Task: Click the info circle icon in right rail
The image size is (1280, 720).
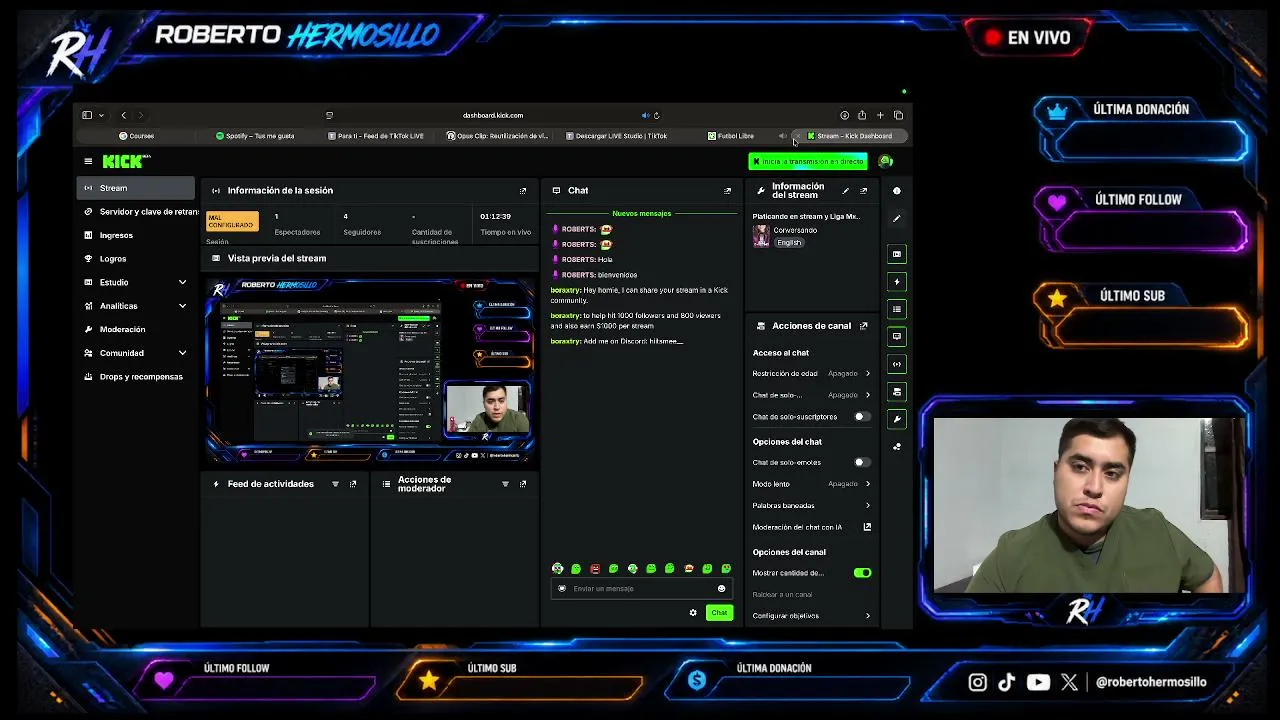Action: [897, 190]
